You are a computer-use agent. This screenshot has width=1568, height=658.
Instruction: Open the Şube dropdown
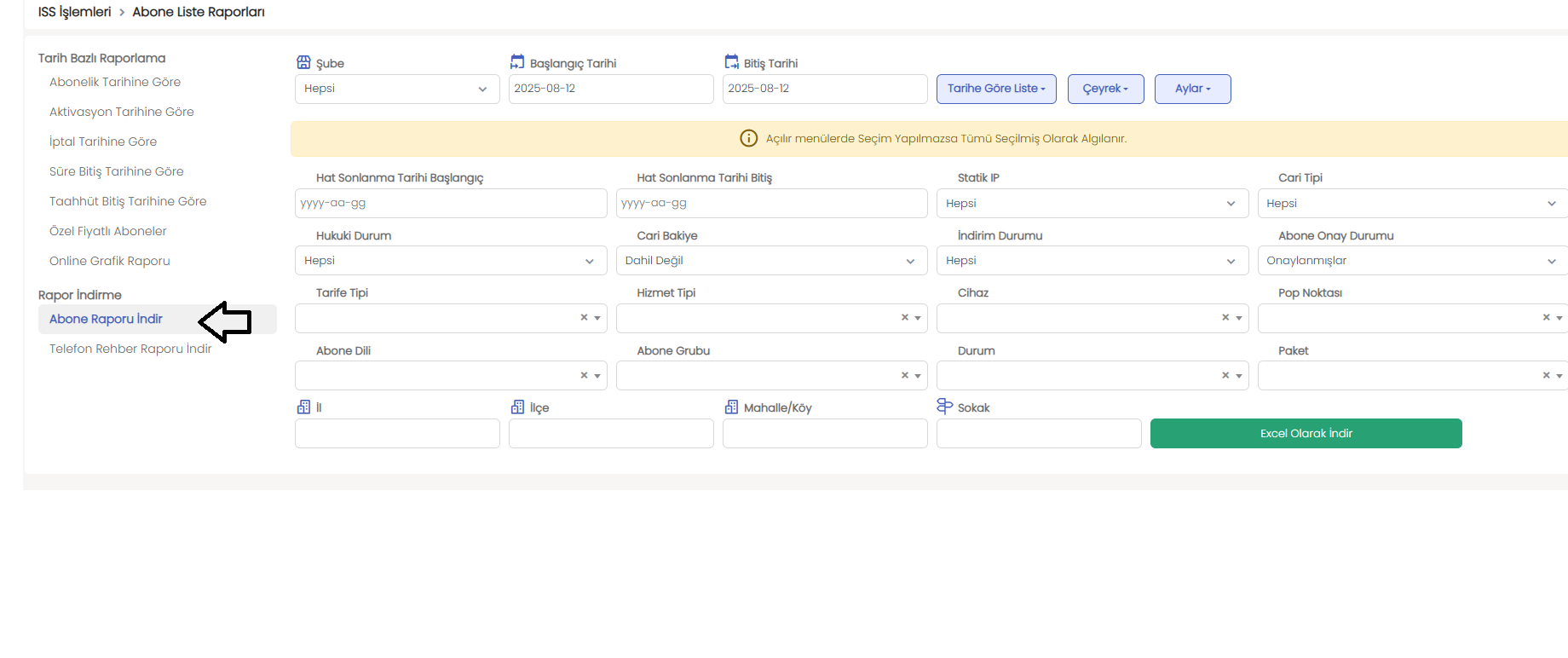397,89
